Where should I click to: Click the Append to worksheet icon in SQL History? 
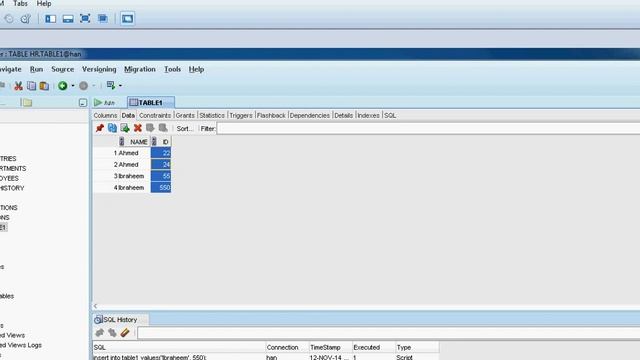click(100, 333)
